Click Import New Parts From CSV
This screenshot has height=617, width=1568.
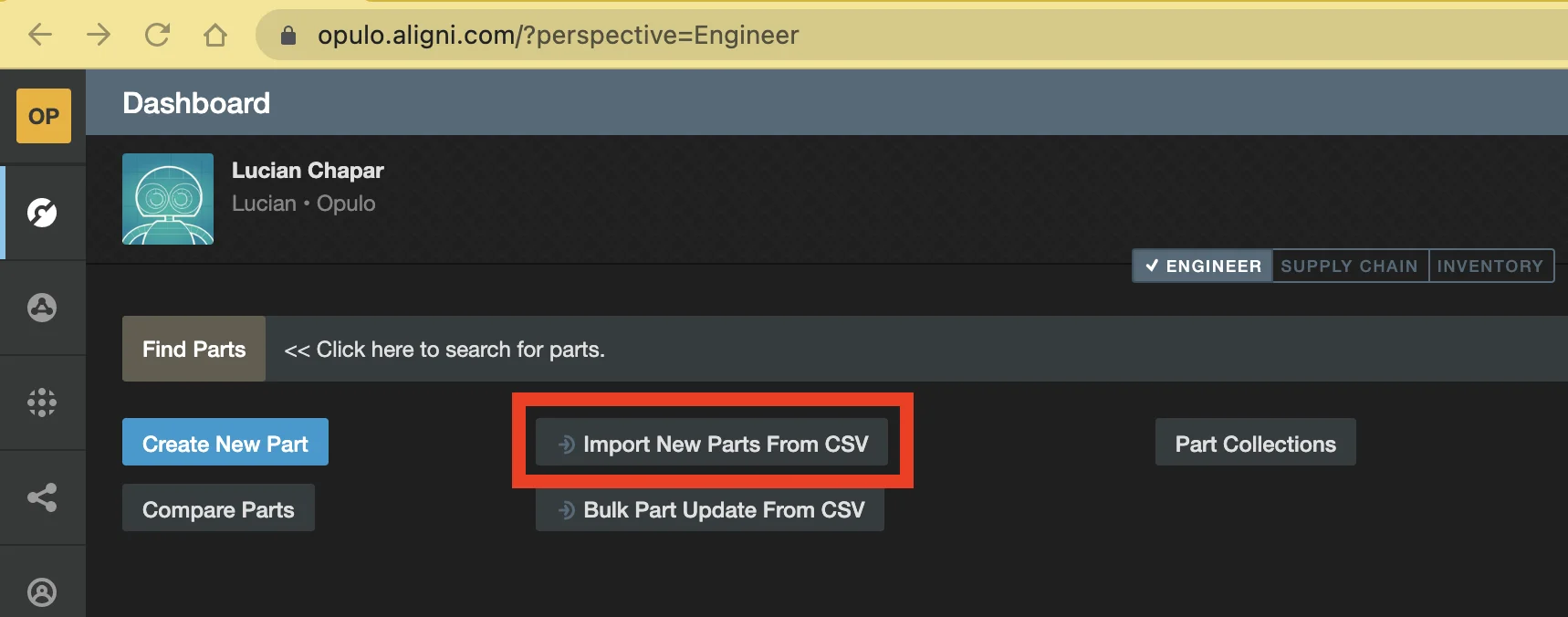click(712, 444)
